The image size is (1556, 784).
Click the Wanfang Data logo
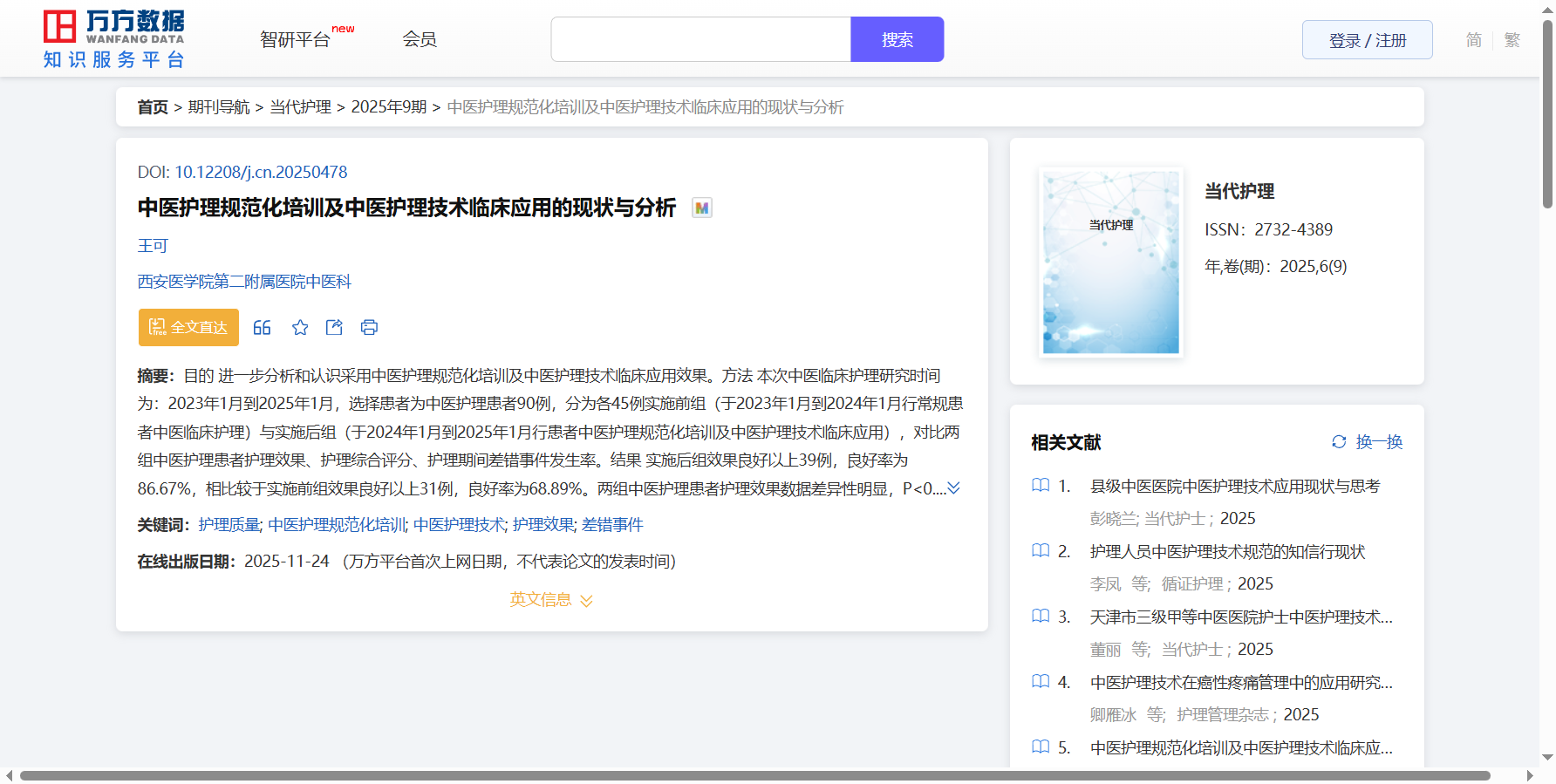click(114, 39)
